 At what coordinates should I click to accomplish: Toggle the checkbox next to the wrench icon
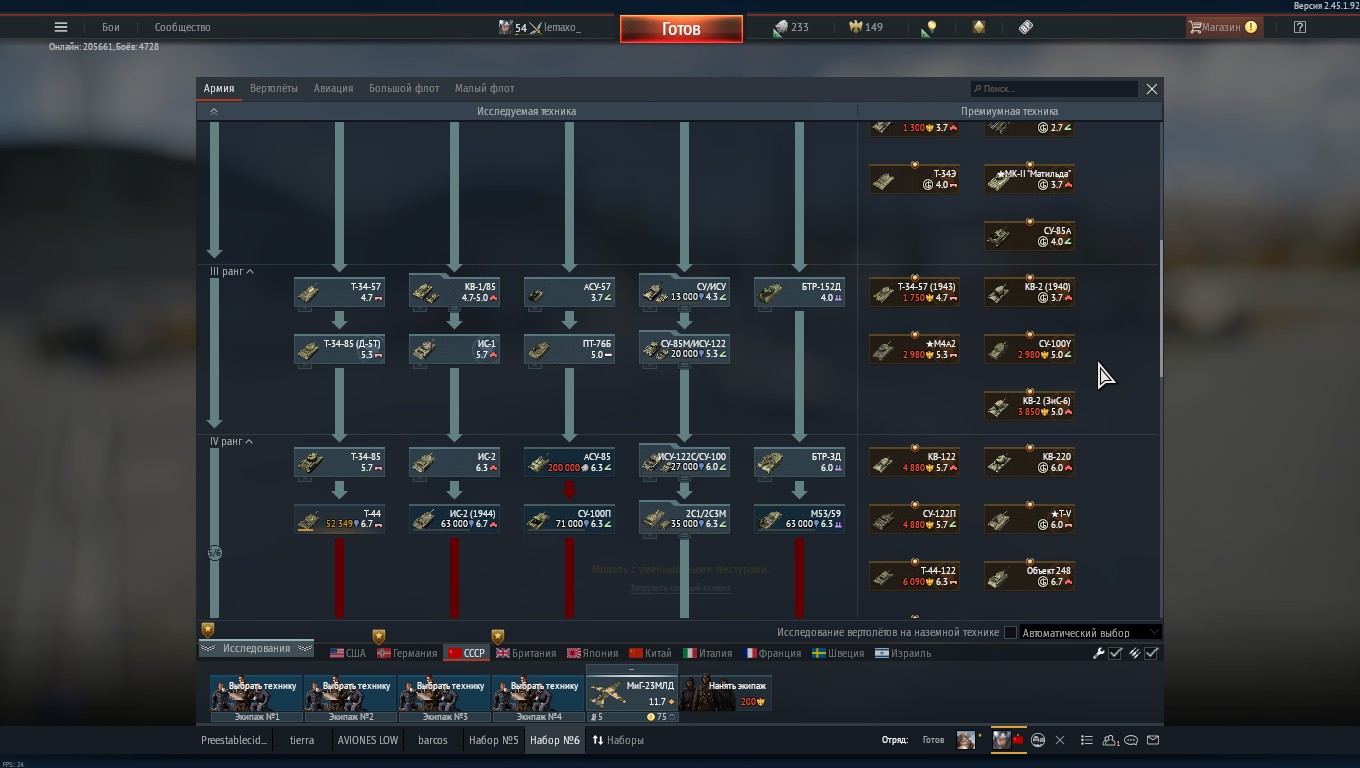pyautogui.click(x=1116, y=653)
